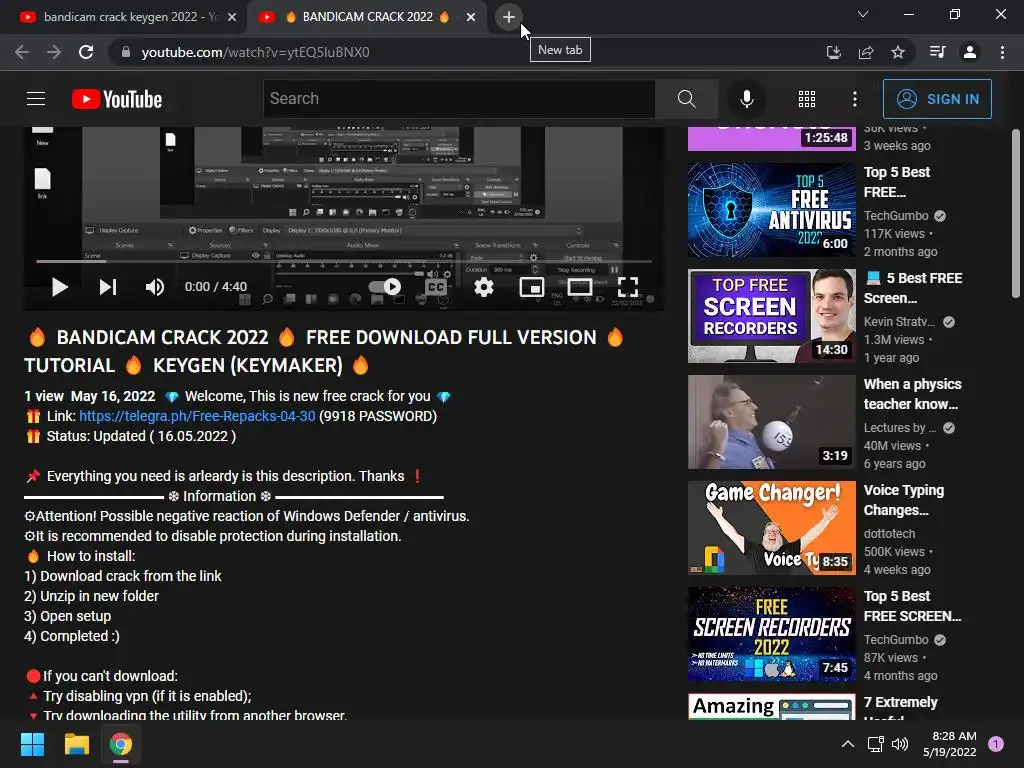Click the SIGN IN button
1024x768 pixels.
[x=937, y=99]
